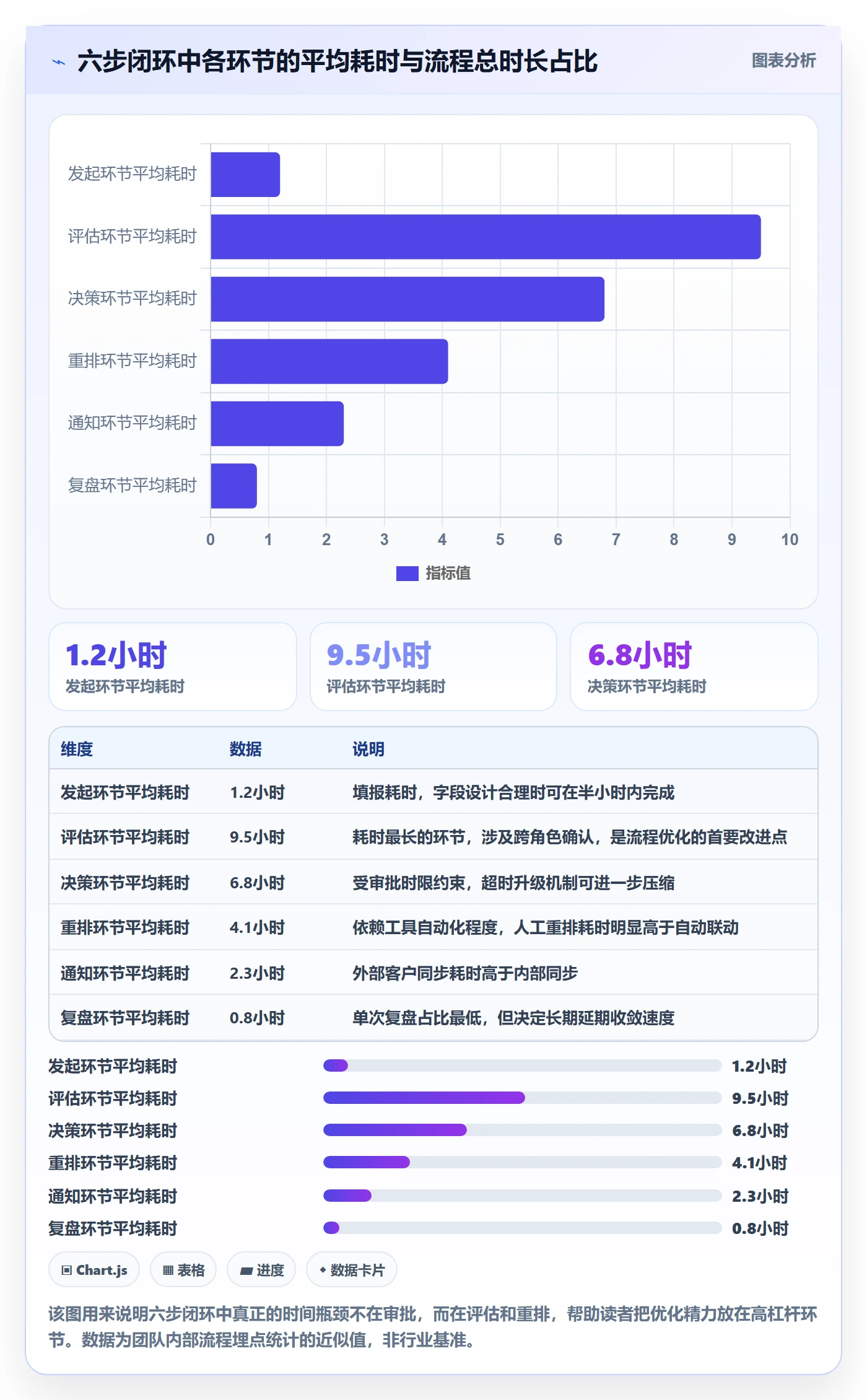Click x-axis tick label 10

pos(790,540)
